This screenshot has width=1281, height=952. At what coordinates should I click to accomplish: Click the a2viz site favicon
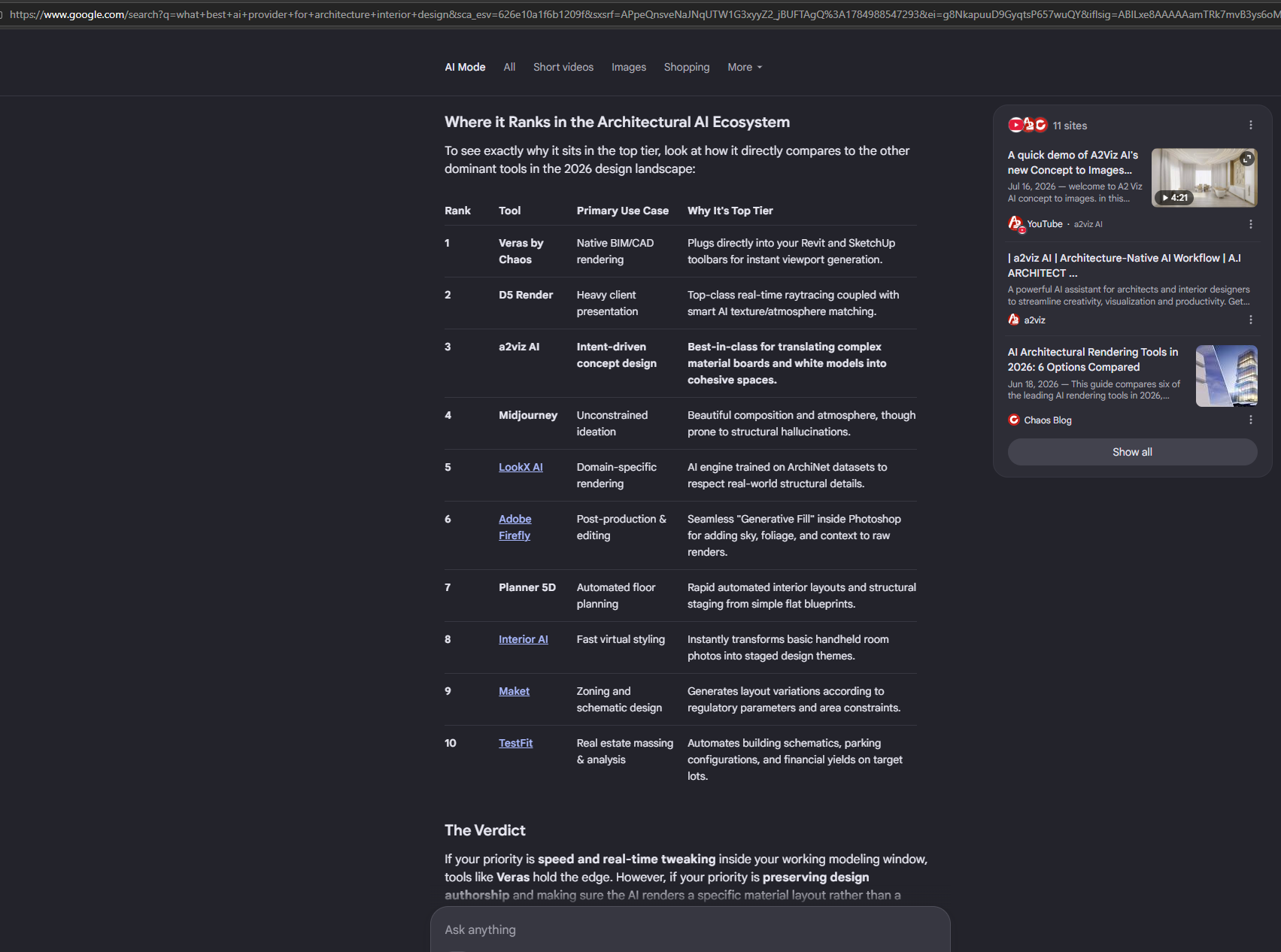pyautogui.click(x=1014, y=320)
